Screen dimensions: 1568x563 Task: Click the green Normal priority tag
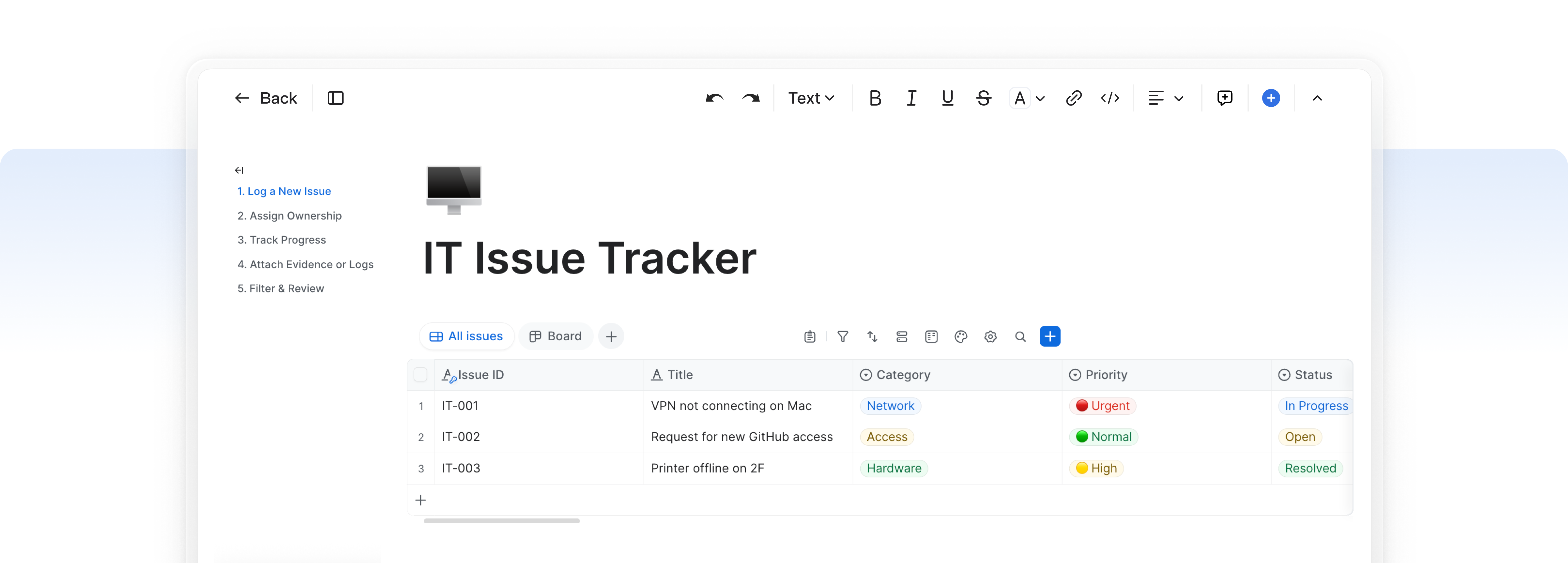point(1104,437)
